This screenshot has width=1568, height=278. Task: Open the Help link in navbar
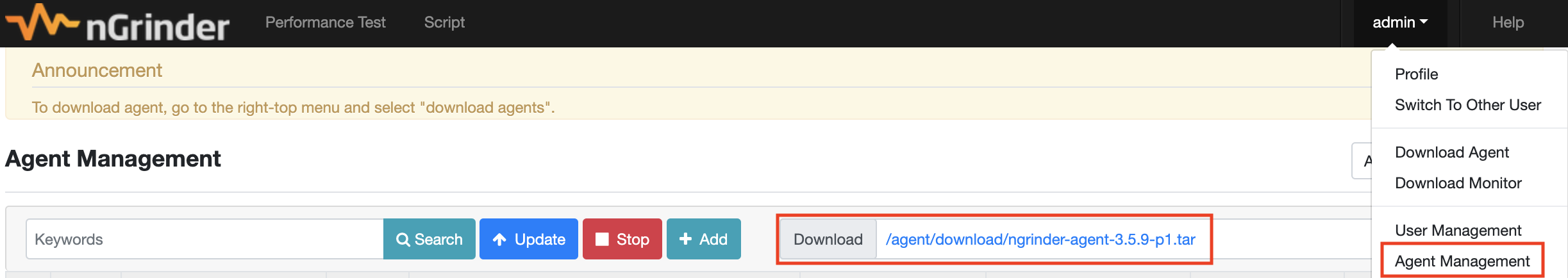(1508, 22)
